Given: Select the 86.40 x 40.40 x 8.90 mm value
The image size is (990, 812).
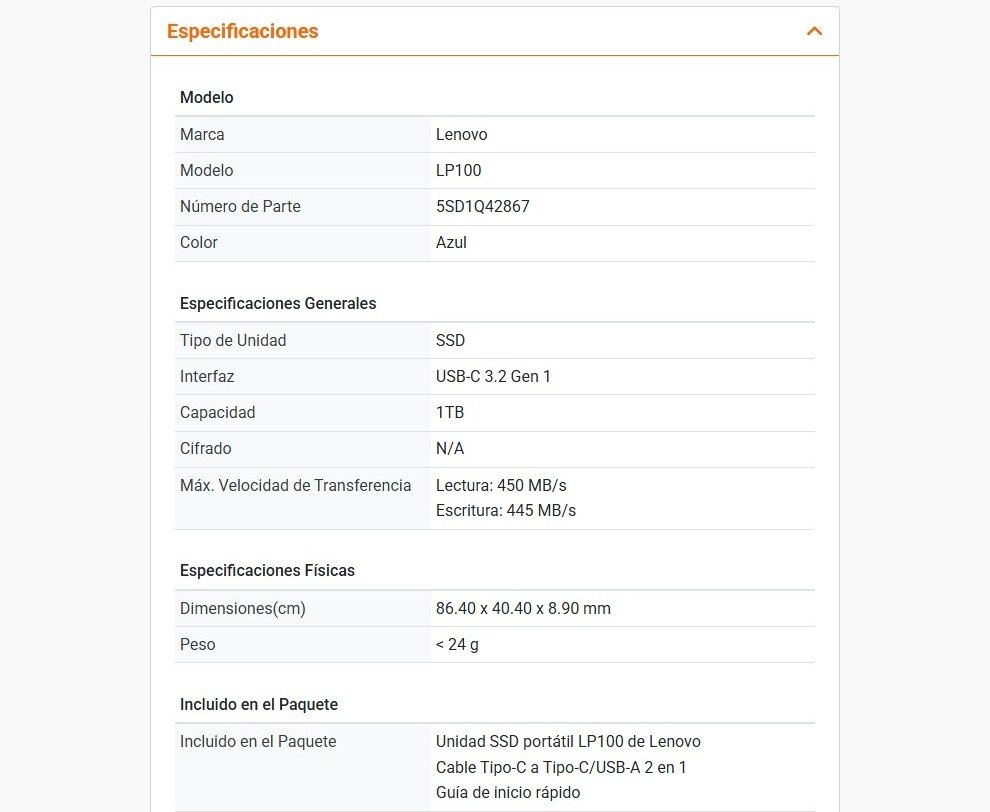Looking at the screenshot, I should (x=523, y=608).
